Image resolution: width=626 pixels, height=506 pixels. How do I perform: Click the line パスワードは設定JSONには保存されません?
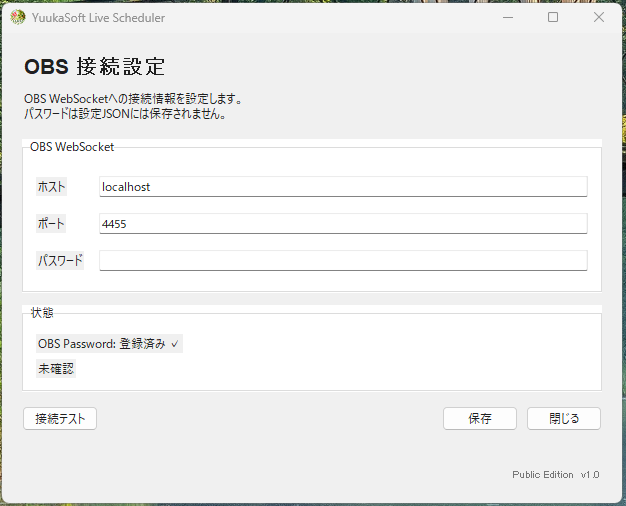coord(125,114)
